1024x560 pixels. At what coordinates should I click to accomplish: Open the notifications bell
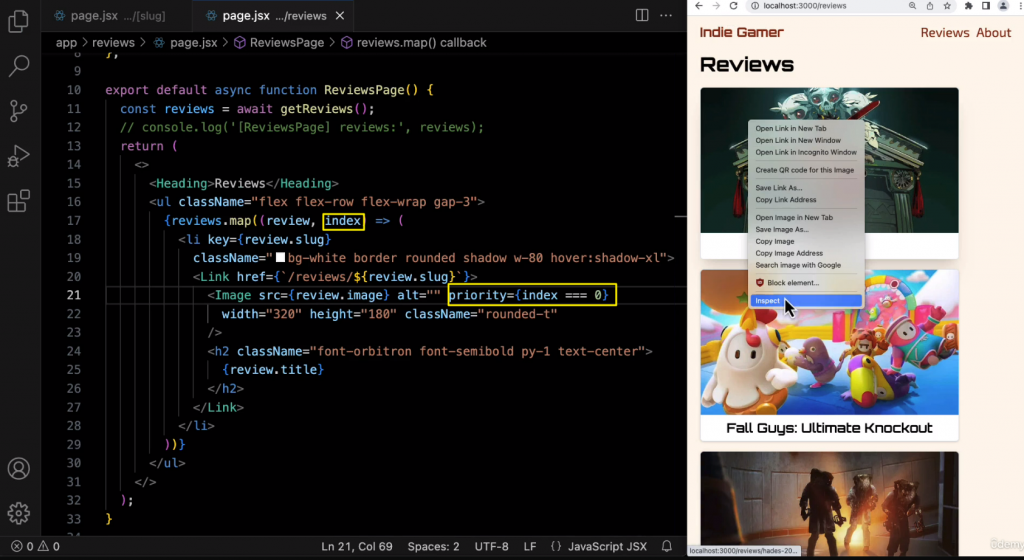point(667,546)
